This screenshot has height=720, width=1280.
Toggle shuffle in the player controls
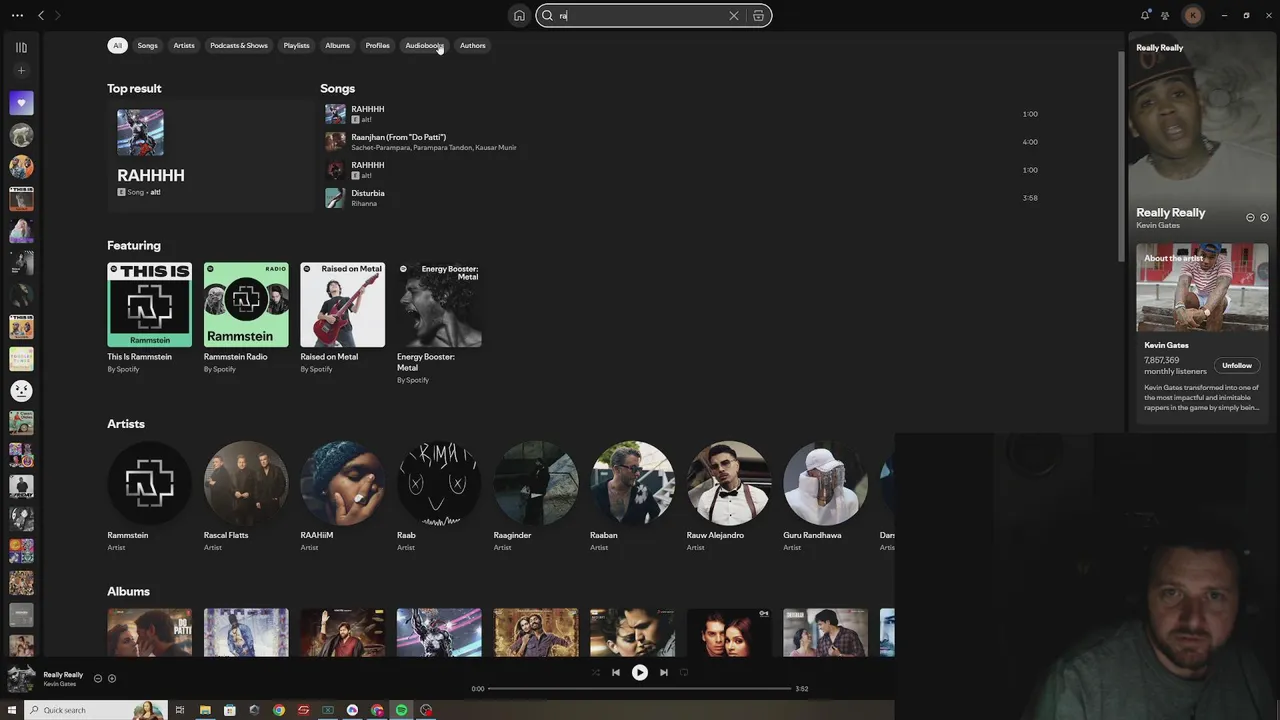596,672
